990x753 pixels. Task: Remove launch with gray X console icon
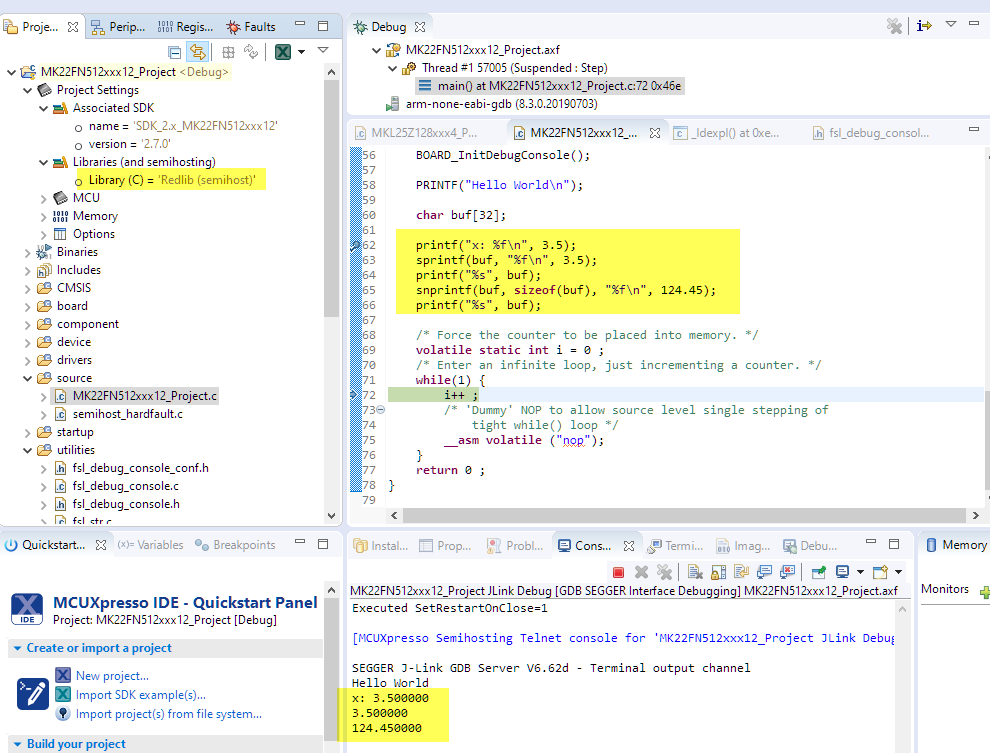(x=641, y=572)
